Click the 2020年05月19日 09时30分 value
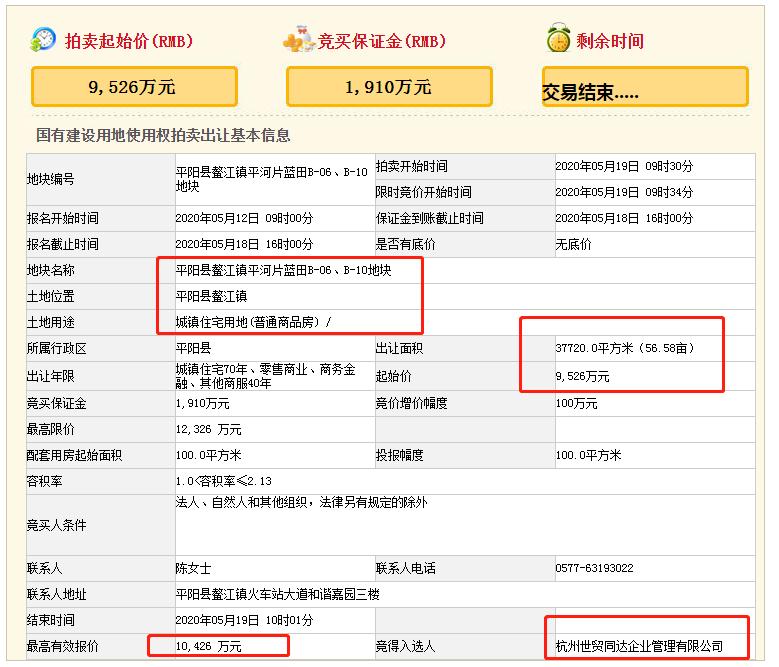This screenshot has height=667, width=779. click(623, 166)
